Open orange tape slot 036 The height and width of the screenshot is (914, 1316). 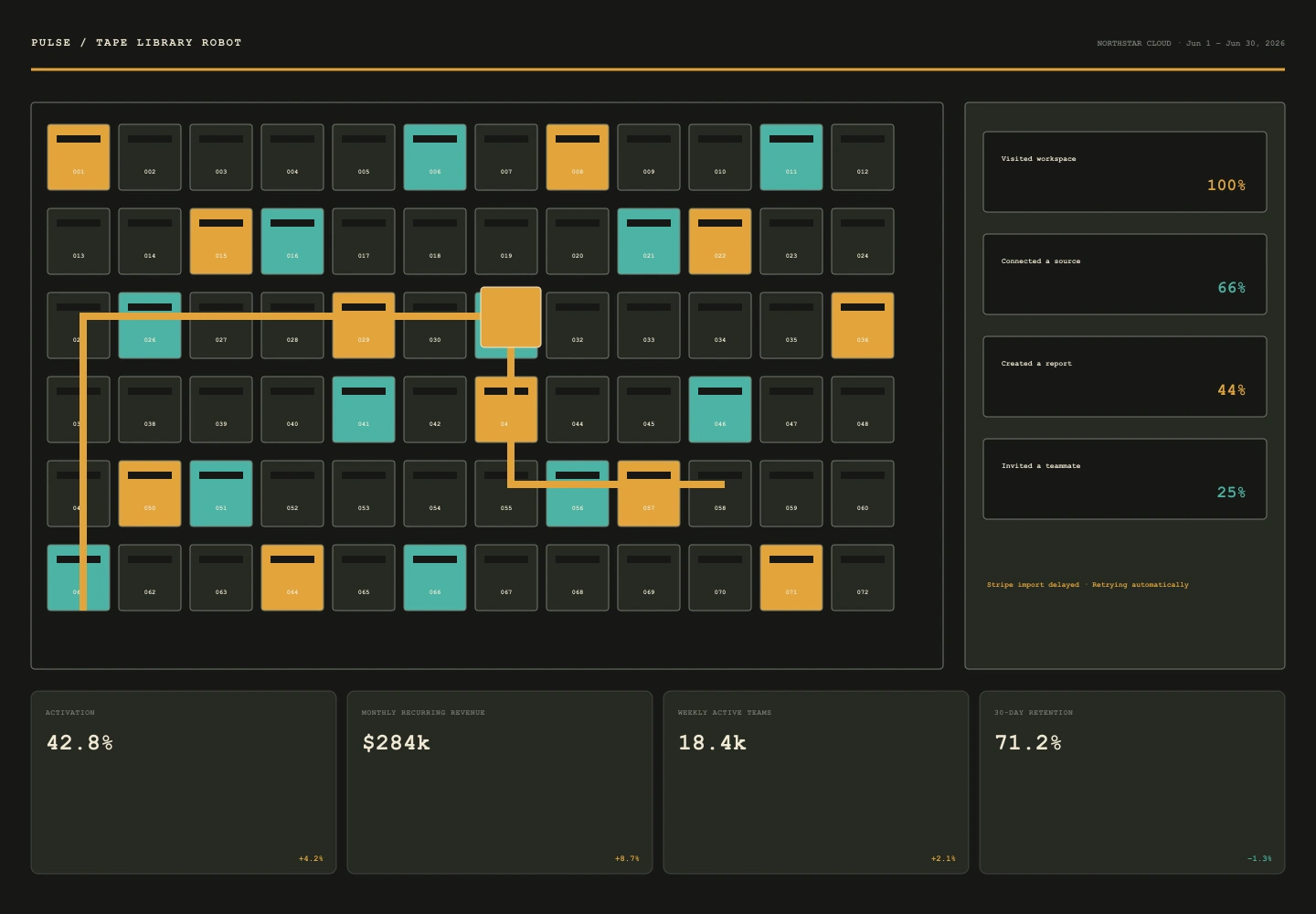pyautogui.click(x=863, y=325)
